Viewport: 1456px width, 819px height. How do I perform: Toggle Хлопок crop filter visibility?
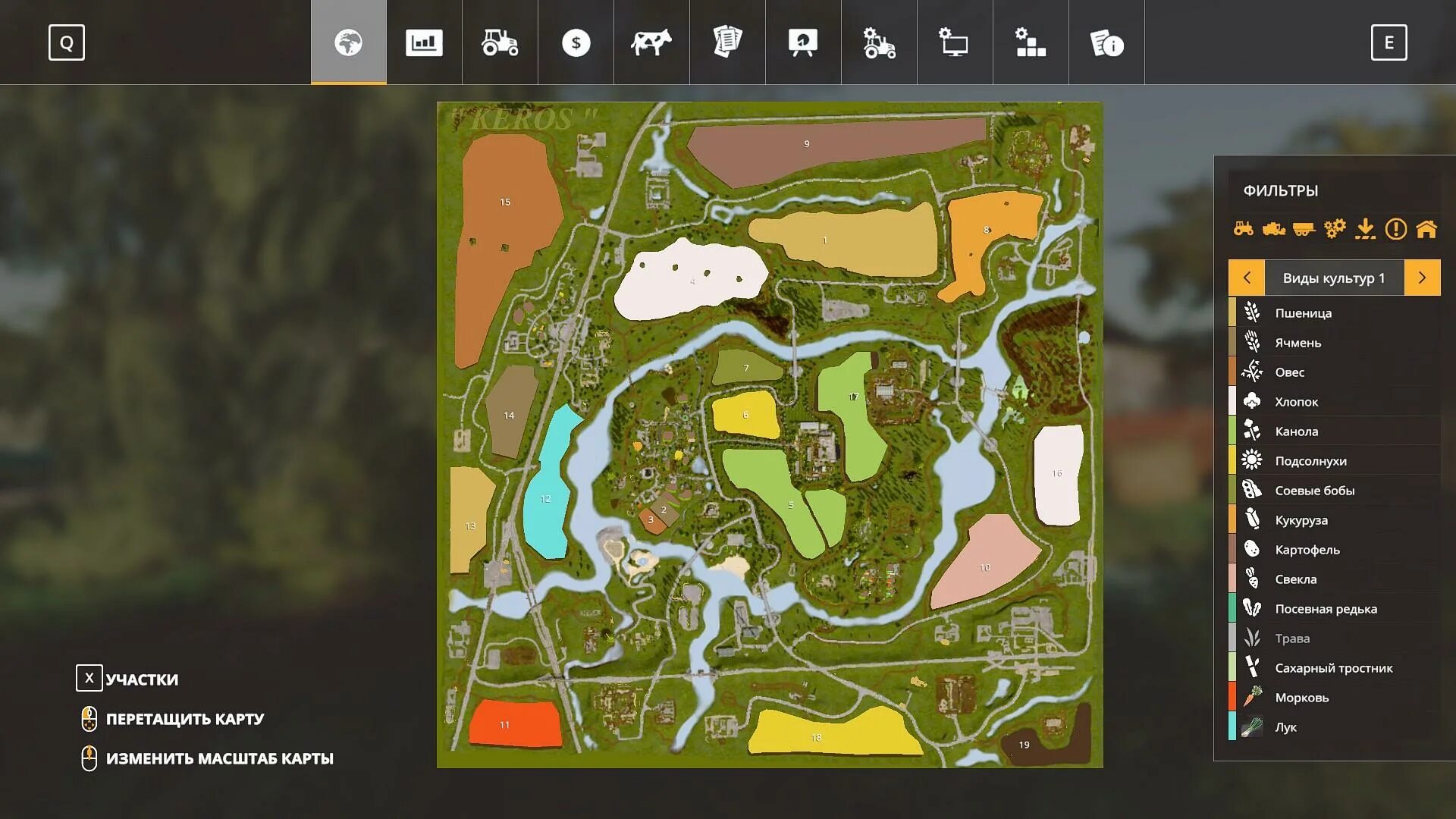pyautogui.click(x=1296, y=401)
